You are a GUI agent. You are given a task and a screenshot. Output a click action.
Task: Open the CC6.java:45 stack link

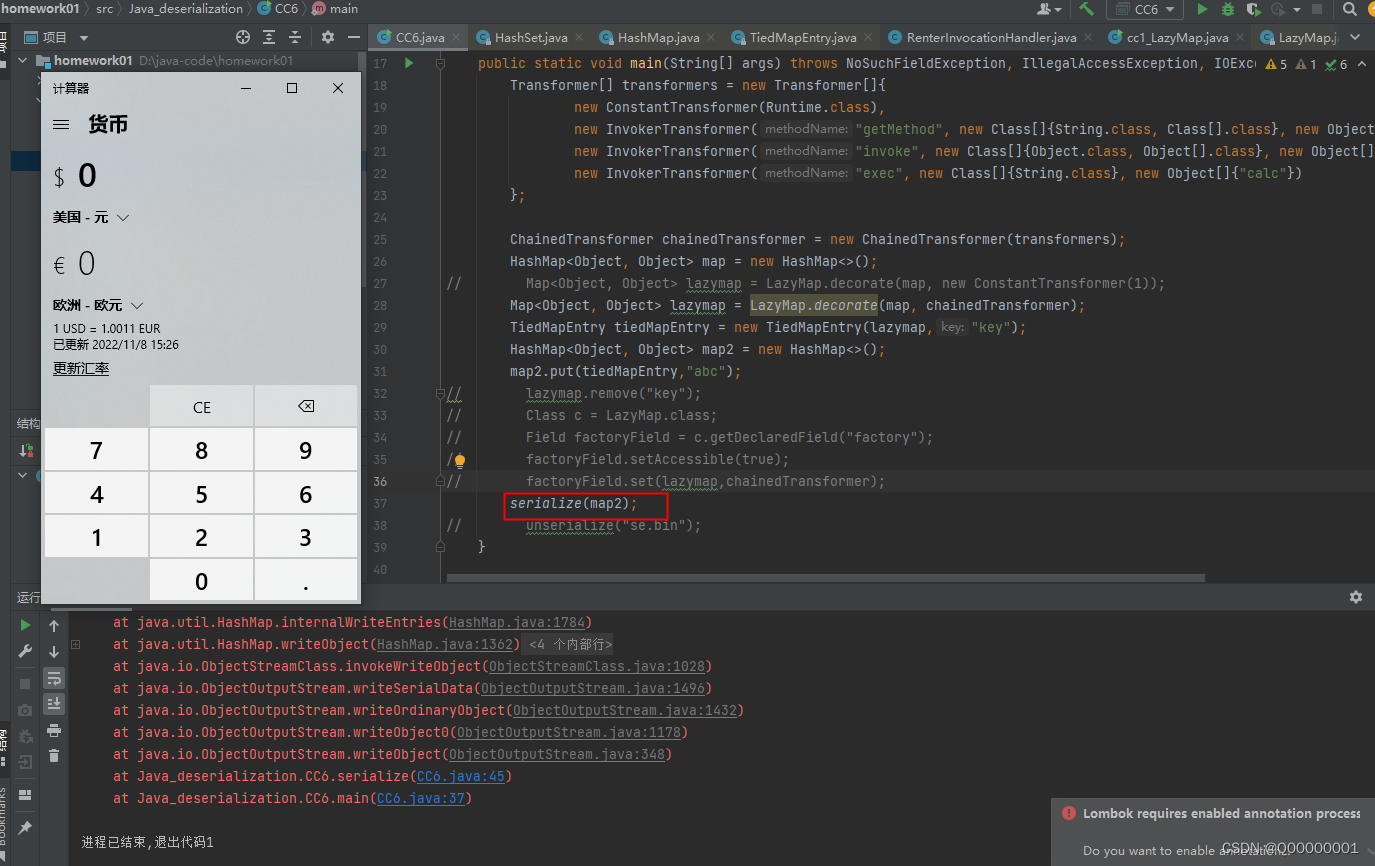point(462,776)
